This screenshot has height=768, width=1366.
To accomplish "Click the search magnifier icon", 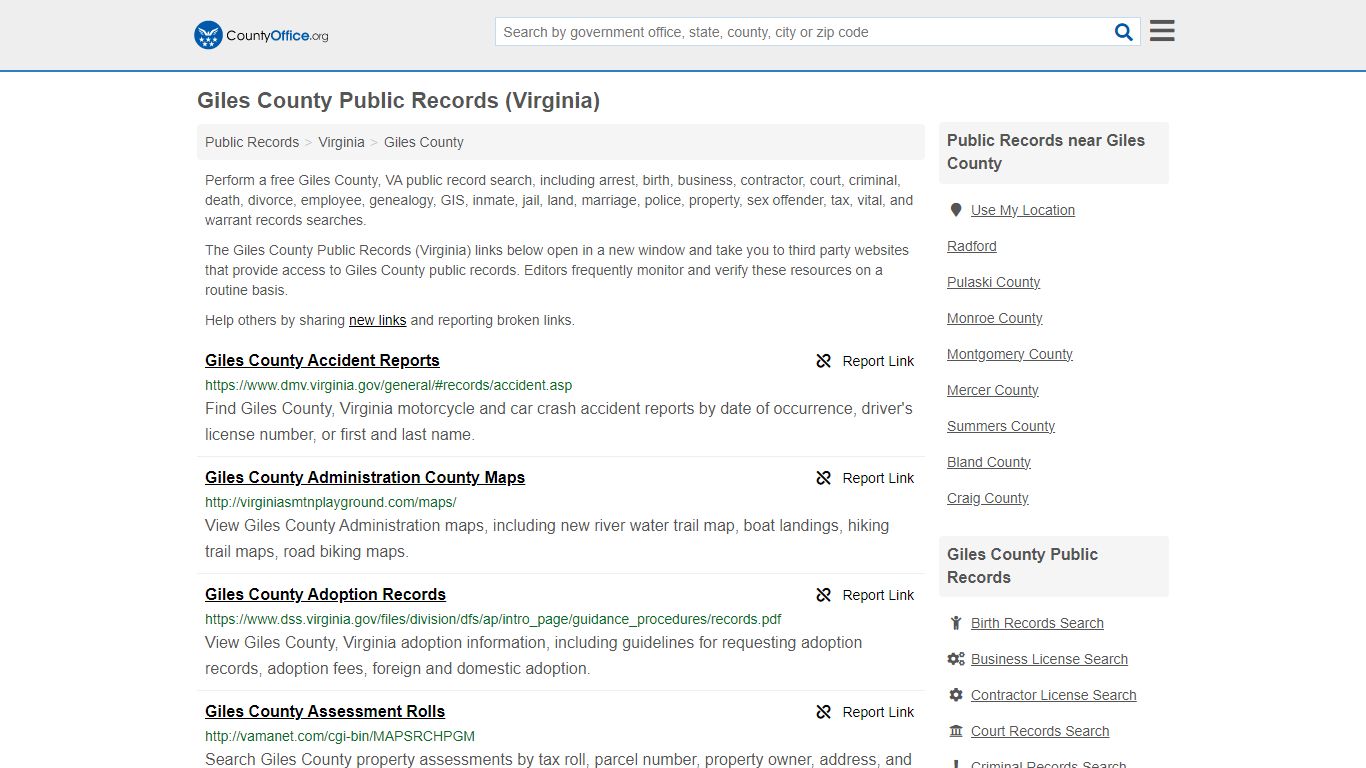I will 1124,32.
